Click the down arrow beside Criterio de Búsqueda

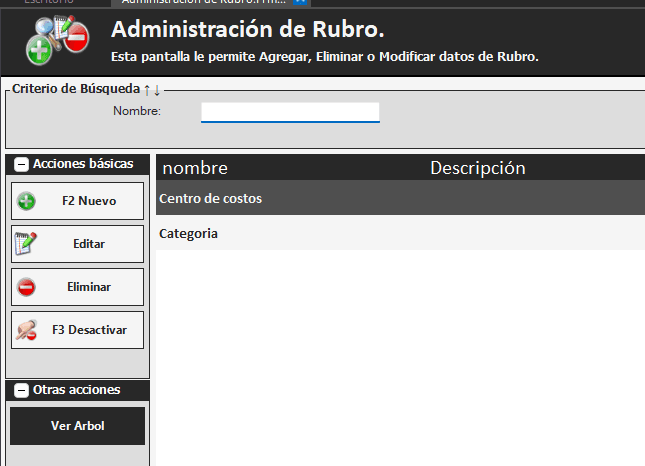156,89
